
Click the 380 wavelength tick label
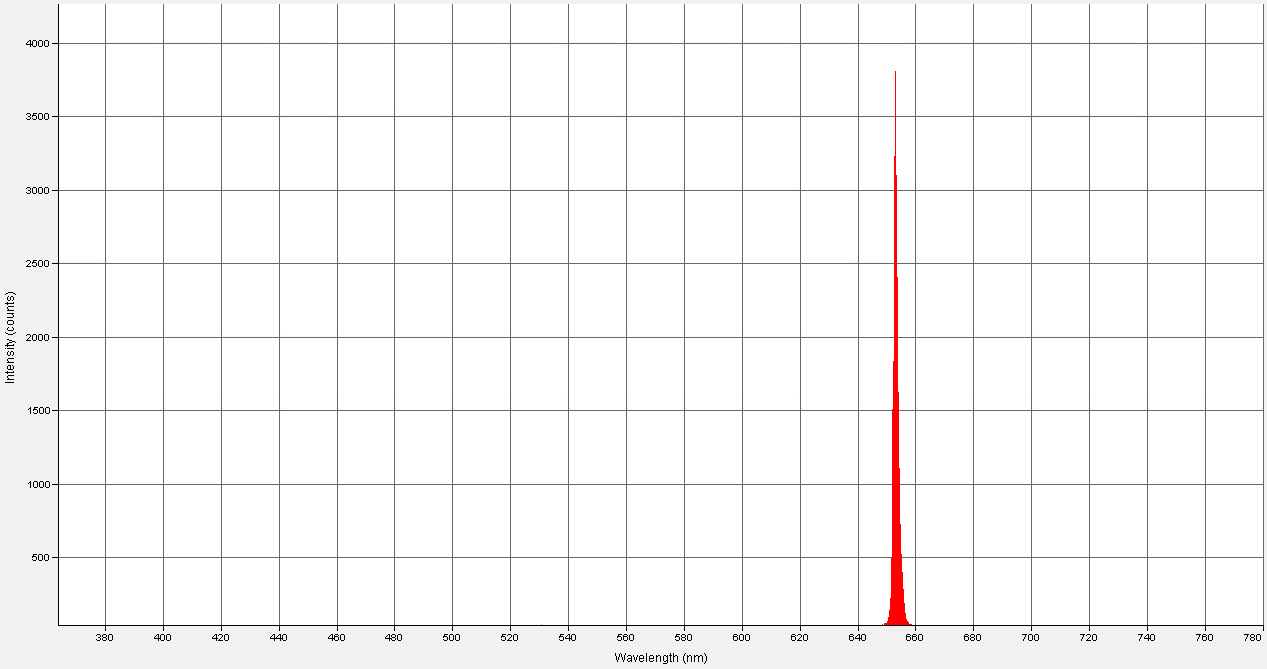[x=104, y=635]
